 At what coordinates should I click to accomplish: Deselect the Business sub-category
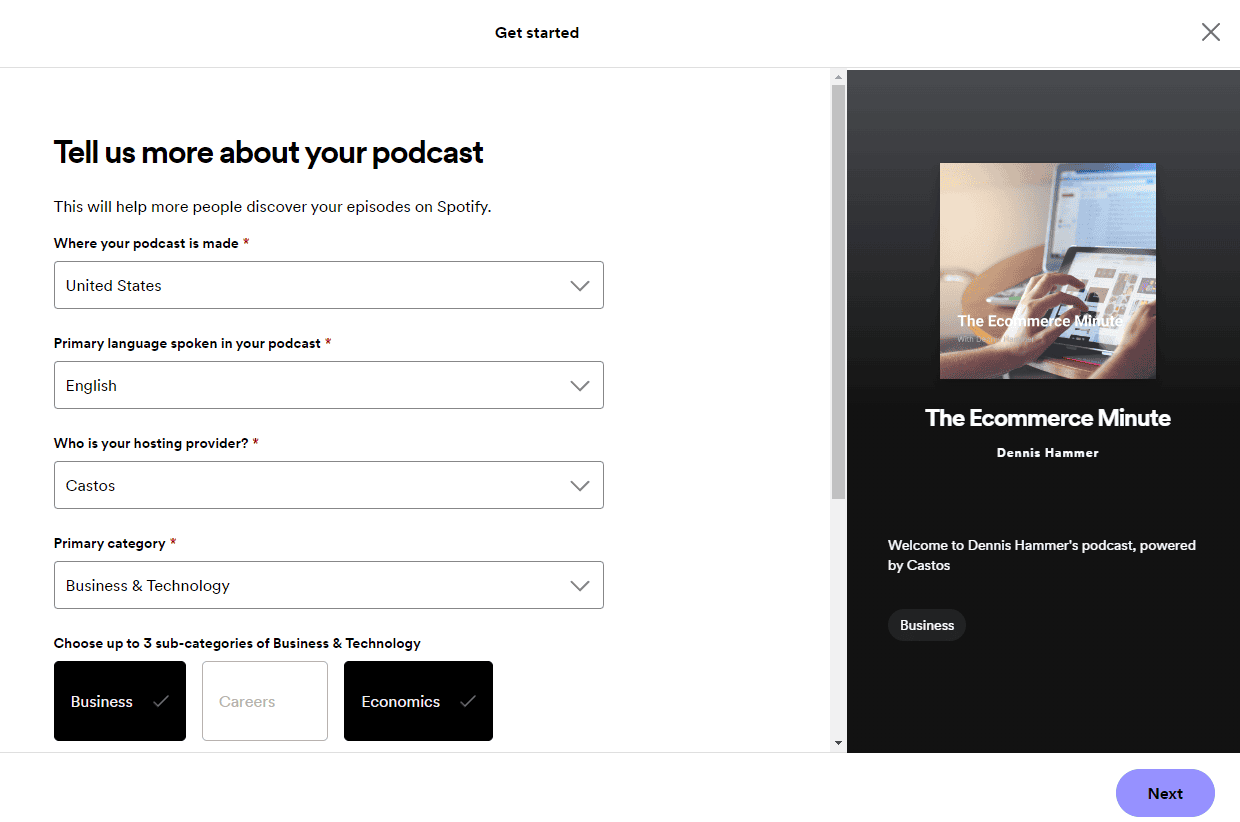(x=120, y=701)
